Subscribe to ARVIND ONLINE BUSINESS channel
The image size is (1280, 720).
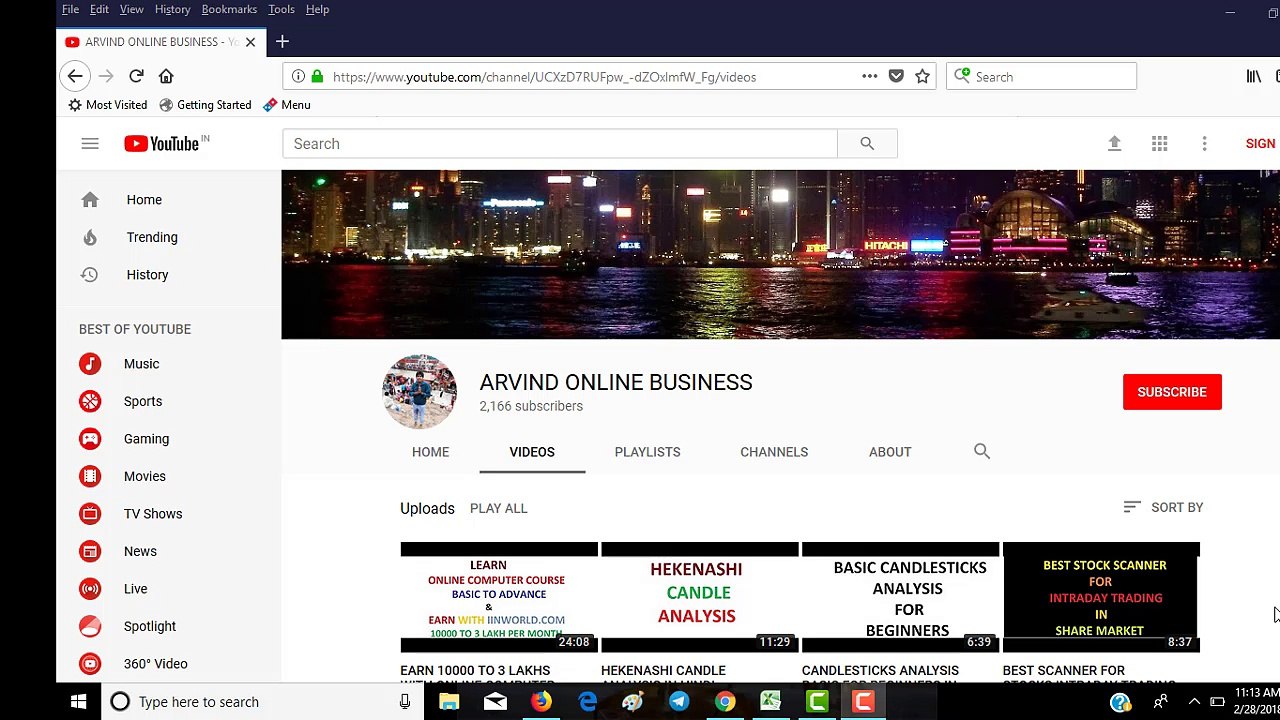click(1172, 392)
